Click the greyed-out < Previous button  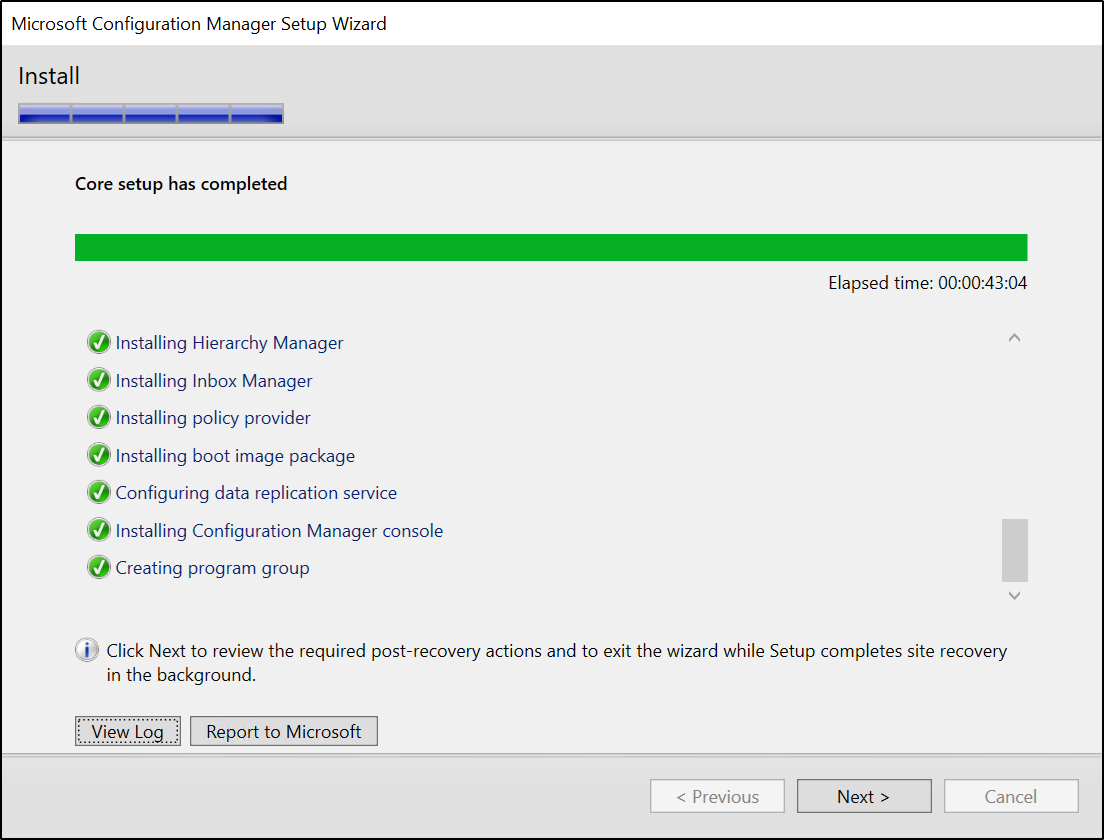click(x=717, y=796)
